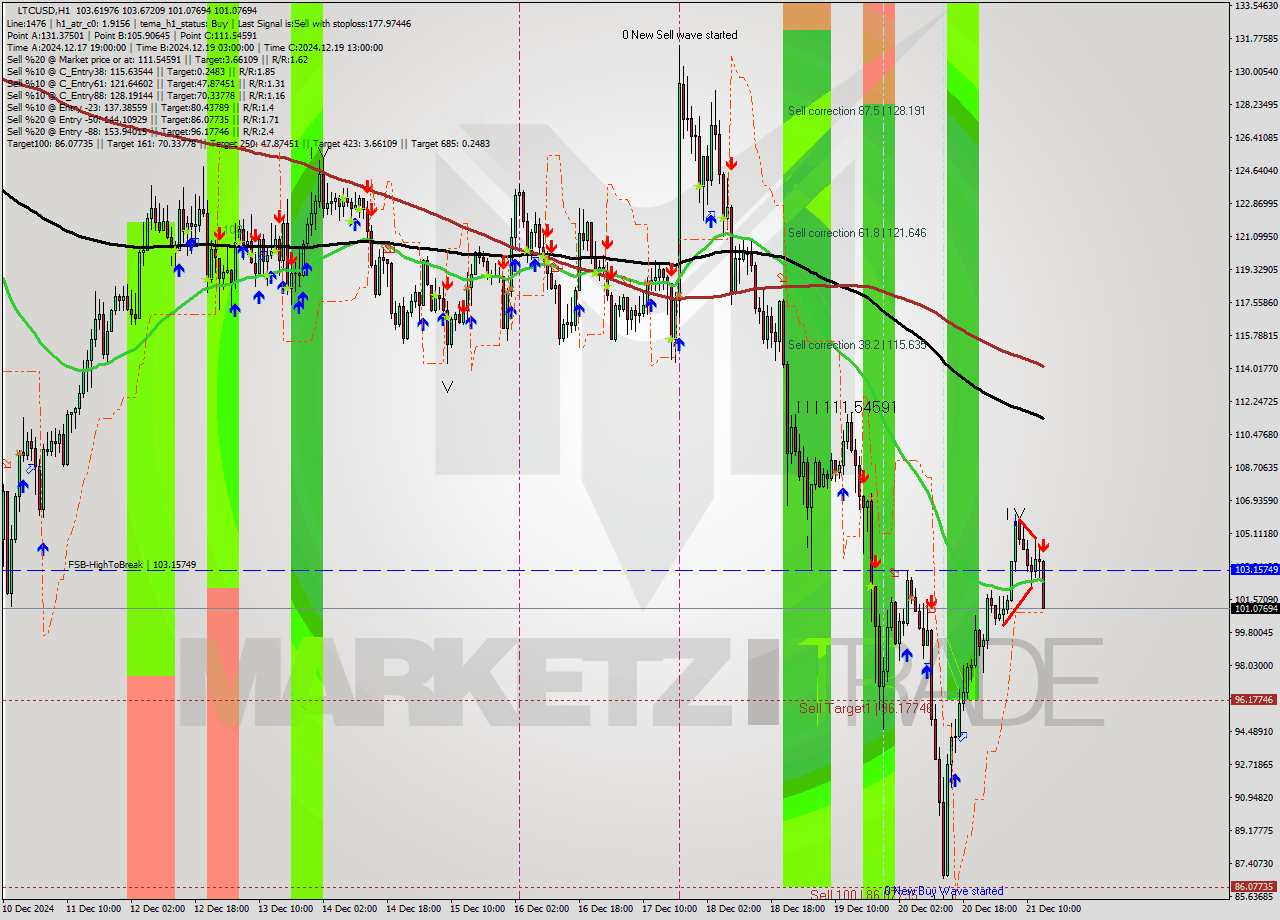This screenshot has height=920, width=1280.
Task: Click the 133.54630 price axis value
Action: [1255, 6]
